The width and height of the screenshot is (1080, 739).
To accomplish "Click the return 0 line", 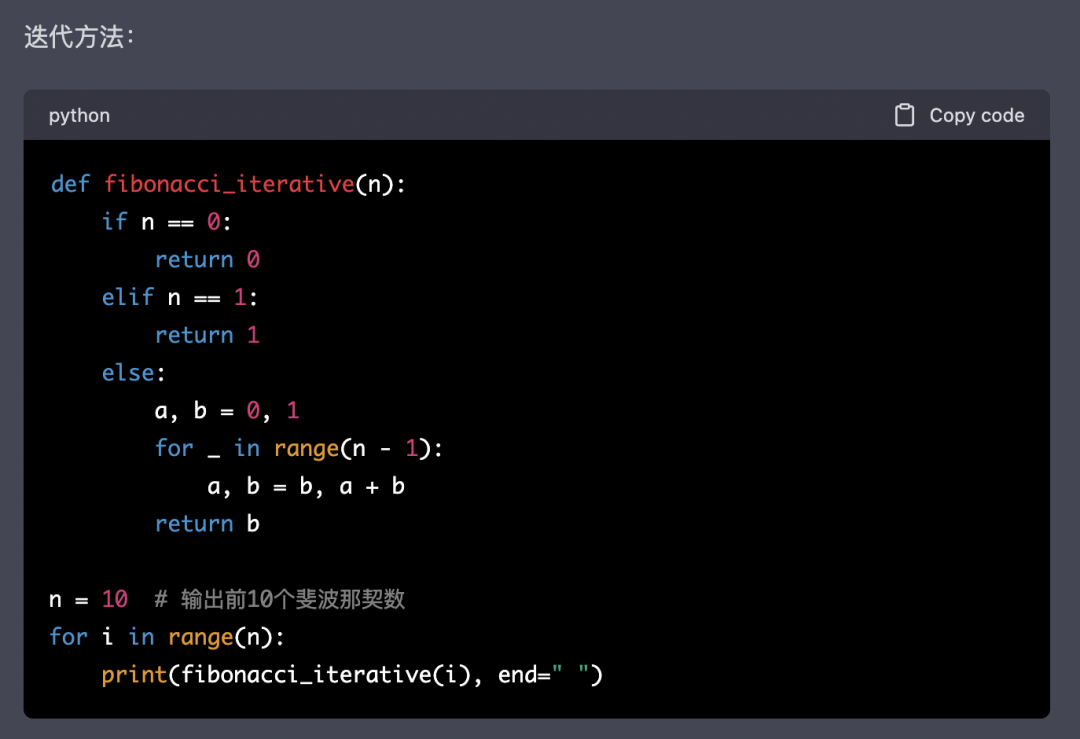I will (x=207, y=260).
